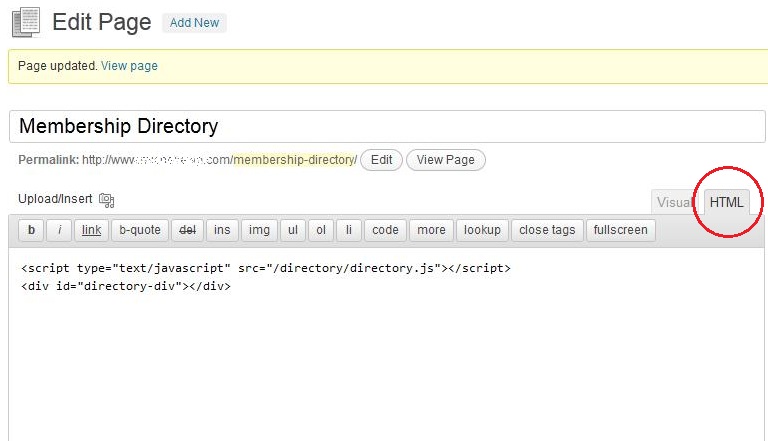Insert code tag with code button
The image size is (768, 441).
click(x=385, y=230)
